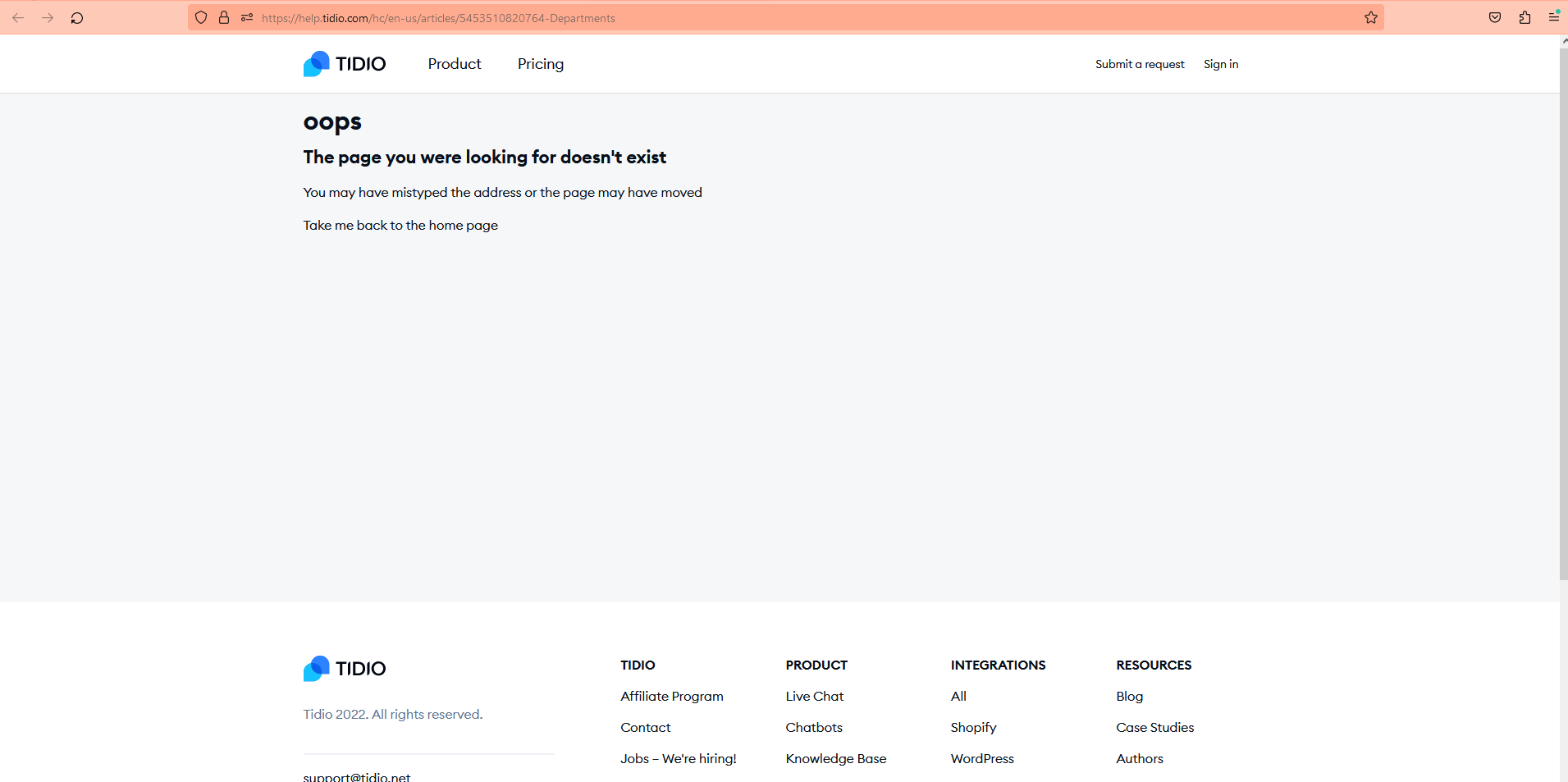This screenshot has height=782, width=1568.
Task: Open the Knowledge Base footer link
Action: [836, 759]
